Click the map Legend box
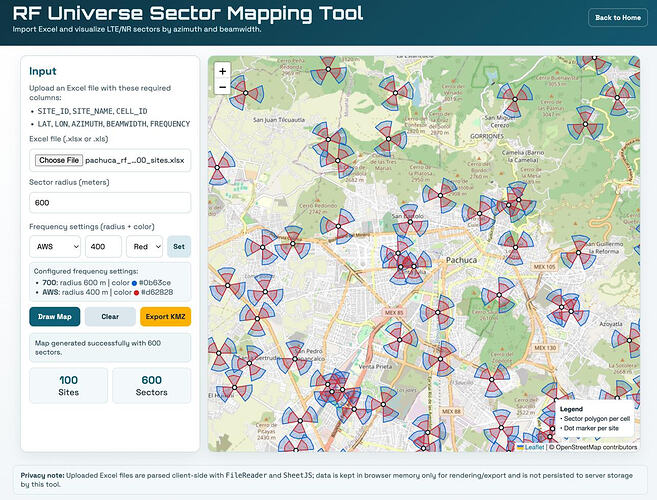The width and height of the screenshot is (657, 500). pos(592,419)
